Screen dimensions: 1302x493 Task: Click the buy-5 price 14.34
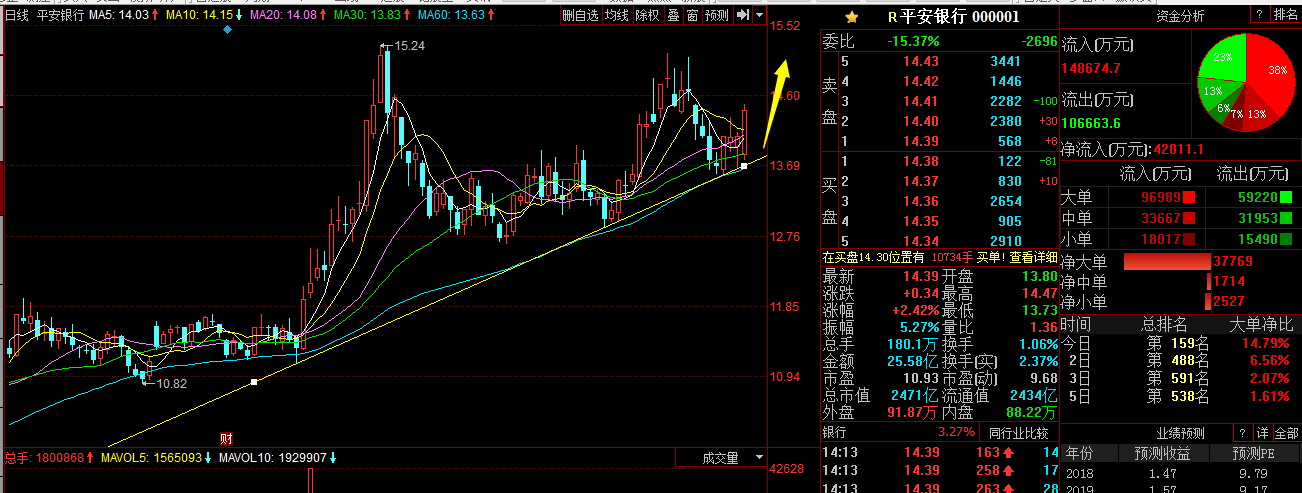(x=921, y=241)
